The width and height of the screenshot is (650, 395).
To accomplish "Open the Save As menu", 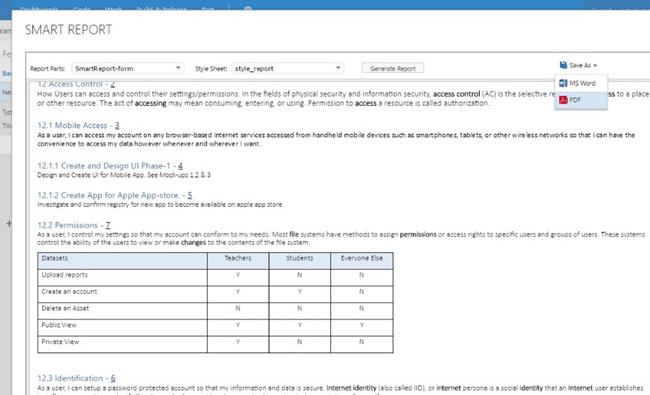I will [x=578, y=65].
